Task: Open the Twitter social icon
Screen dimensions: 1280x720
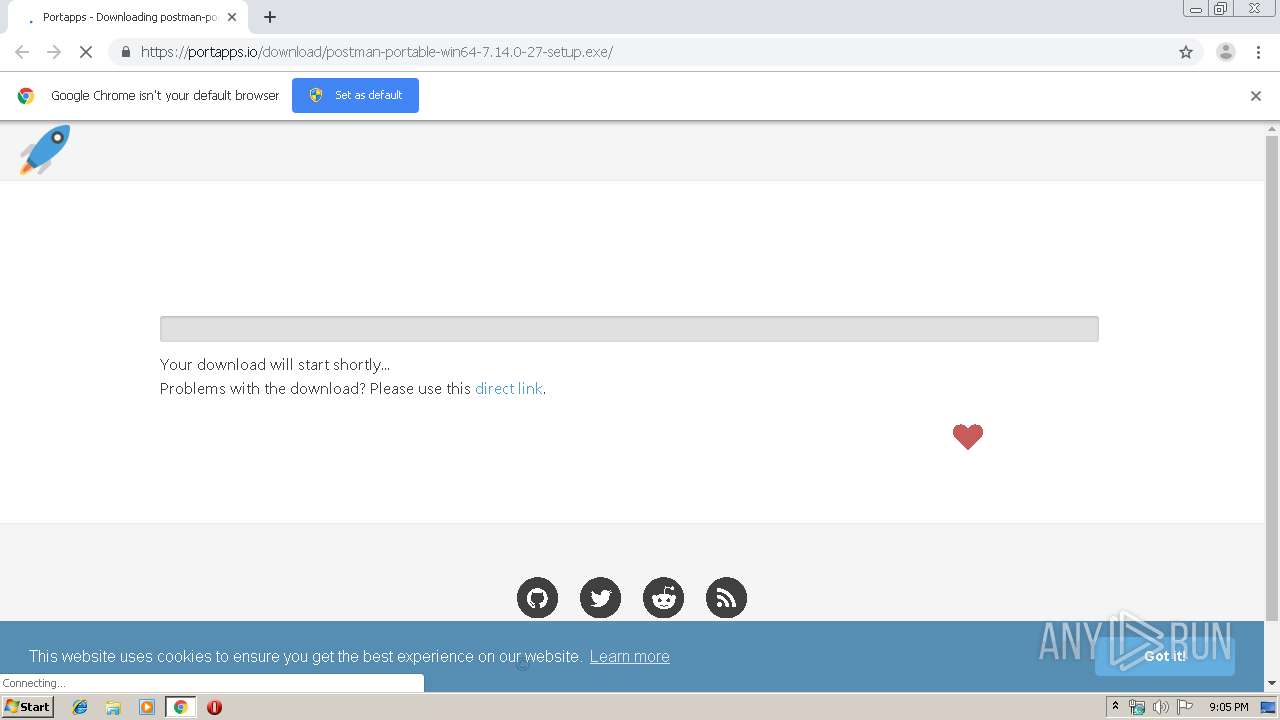Action: point(600,598)
